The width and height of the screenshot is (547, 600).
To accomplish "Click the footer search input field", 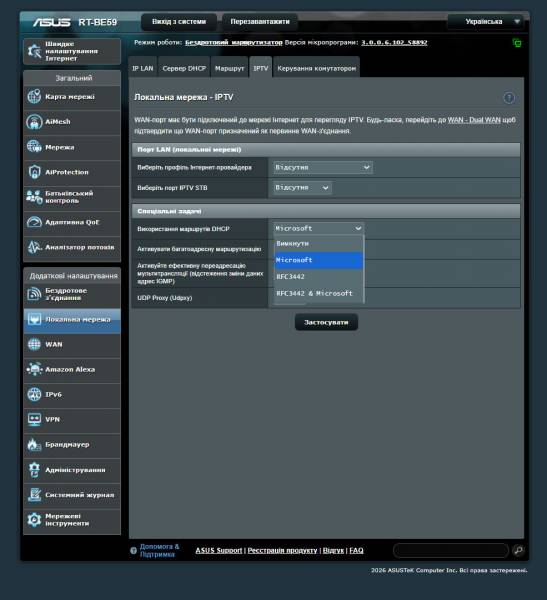I will pyautogui.click(x=451, y=550).
